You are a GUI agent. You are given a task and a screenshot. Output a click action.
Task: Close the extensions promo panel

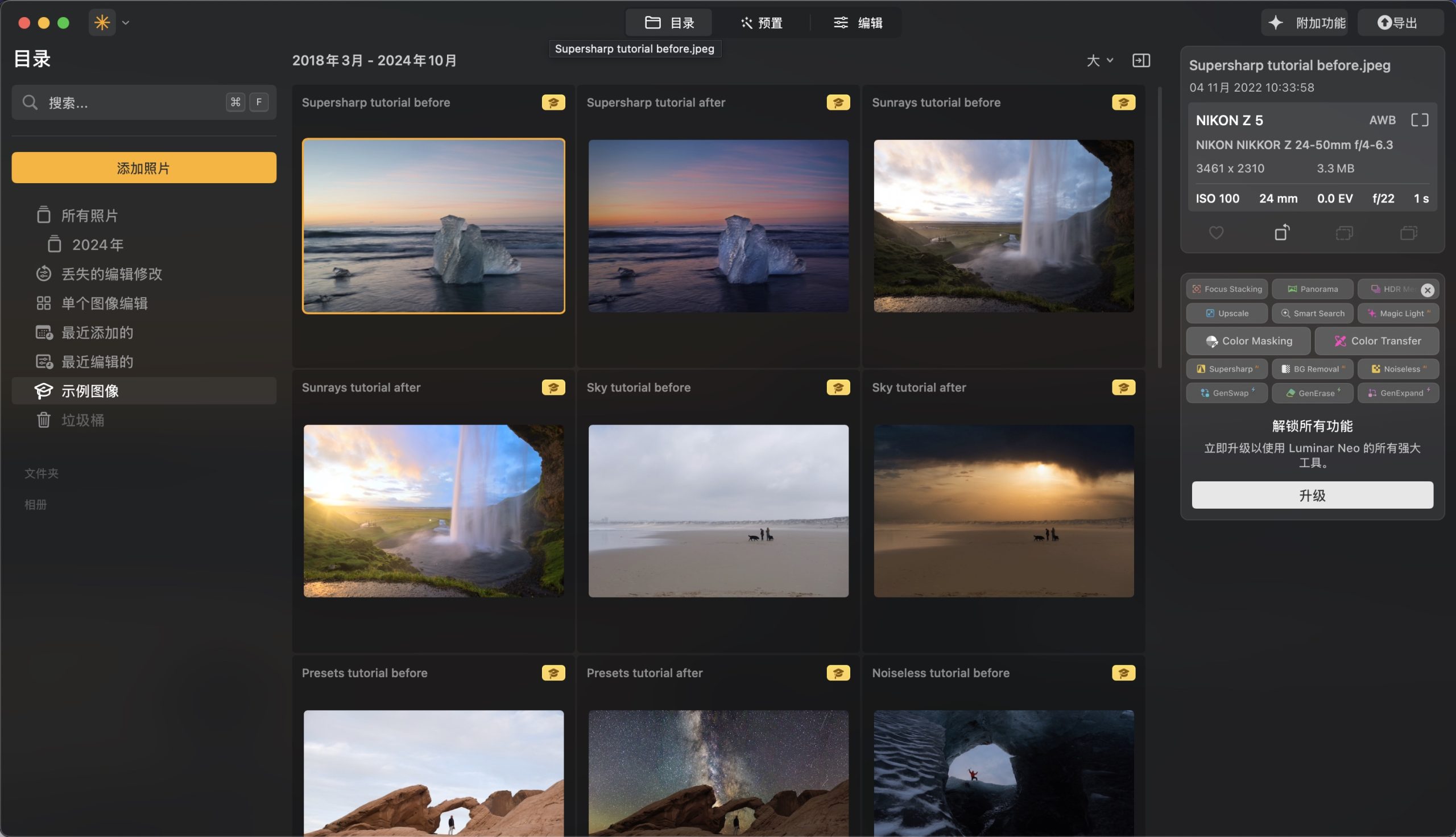pyautogui.click(x=1427, y=290)
